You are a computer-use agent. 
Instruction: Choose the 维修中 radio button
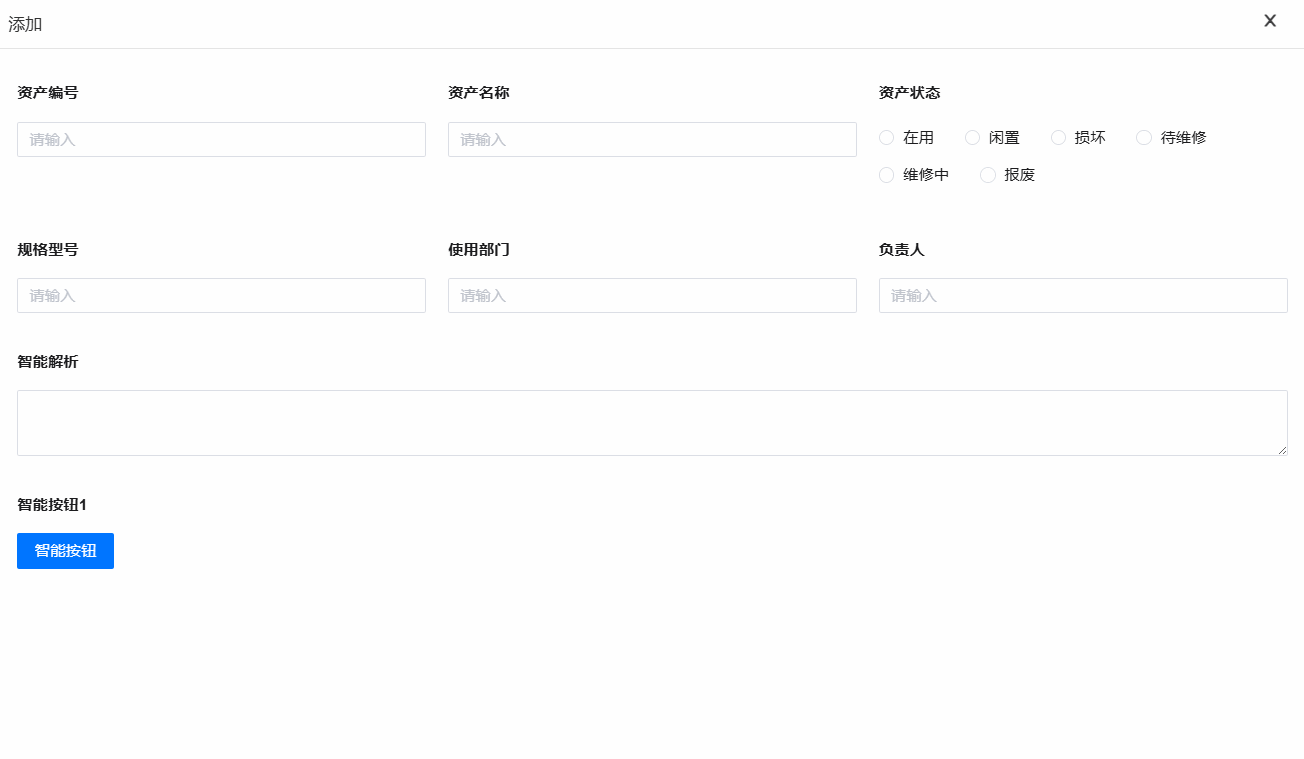pos(886,174)
